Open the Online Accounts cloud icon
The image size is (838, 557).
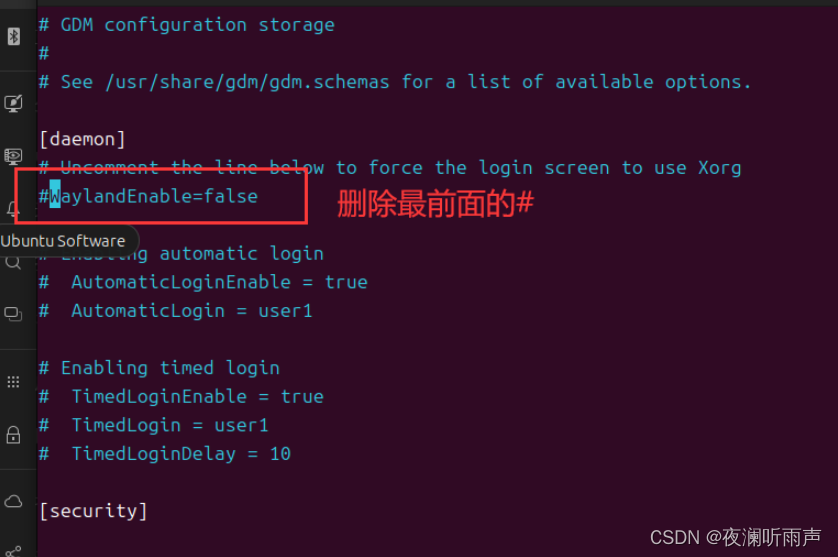(13, 501)
